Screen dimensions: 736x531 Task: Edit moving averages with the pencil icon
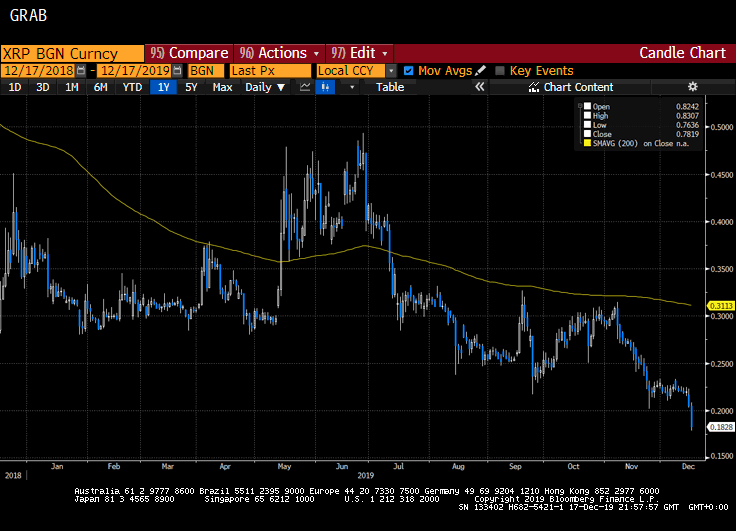(x=480, y=70)
